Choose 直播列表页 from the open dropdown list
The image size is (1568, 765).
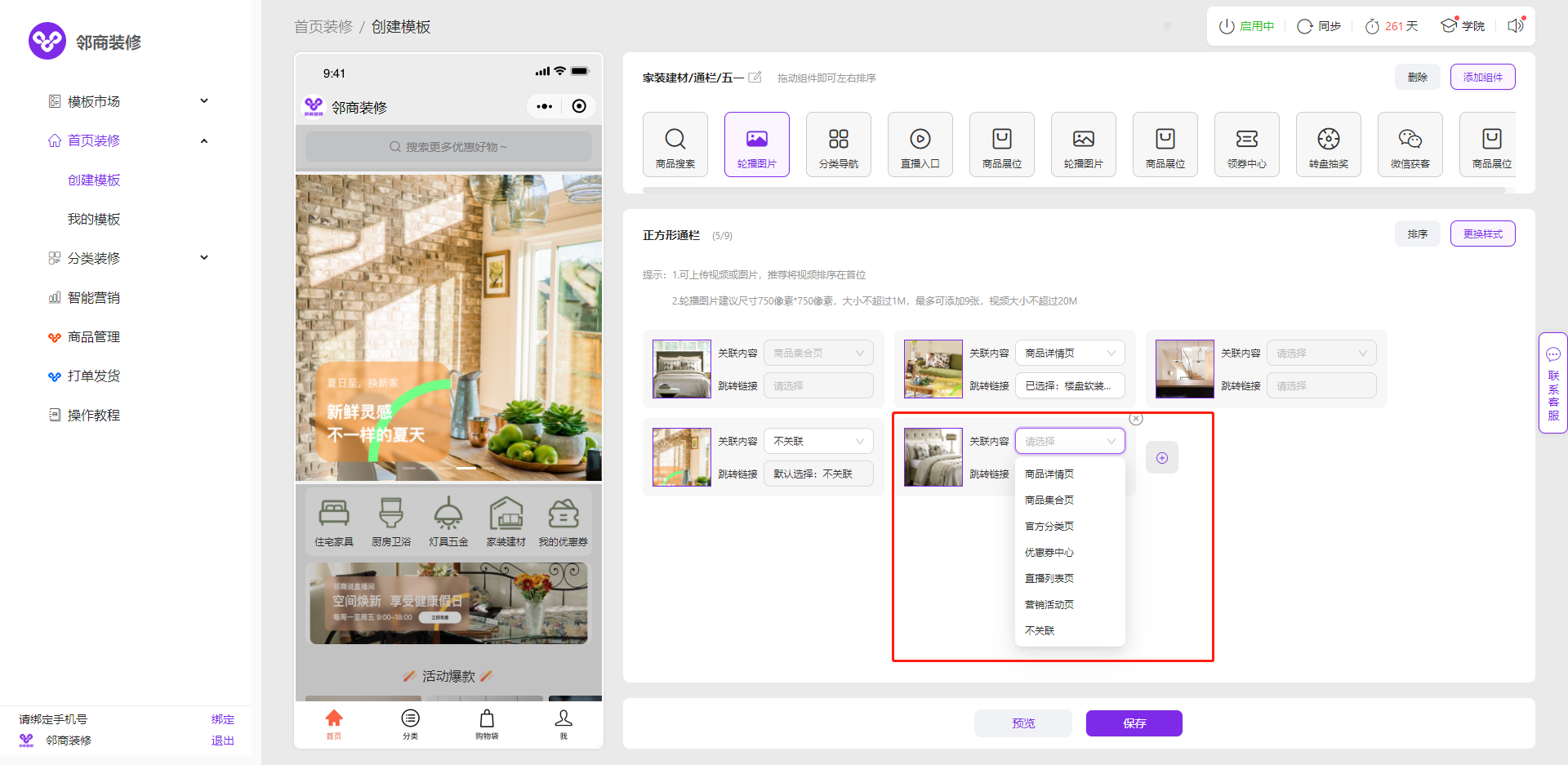[x=1070, y=579]
